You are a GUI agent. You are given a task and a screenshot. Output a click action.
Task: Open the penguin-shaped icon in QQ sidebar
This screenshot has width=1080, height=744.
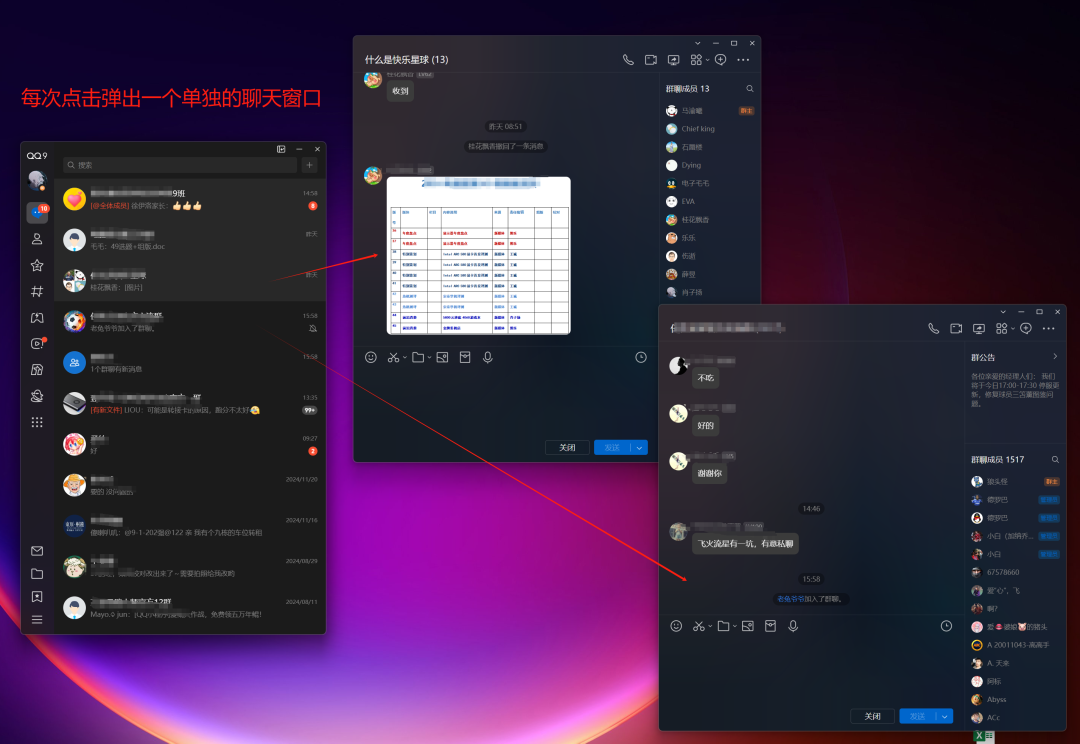37,395
